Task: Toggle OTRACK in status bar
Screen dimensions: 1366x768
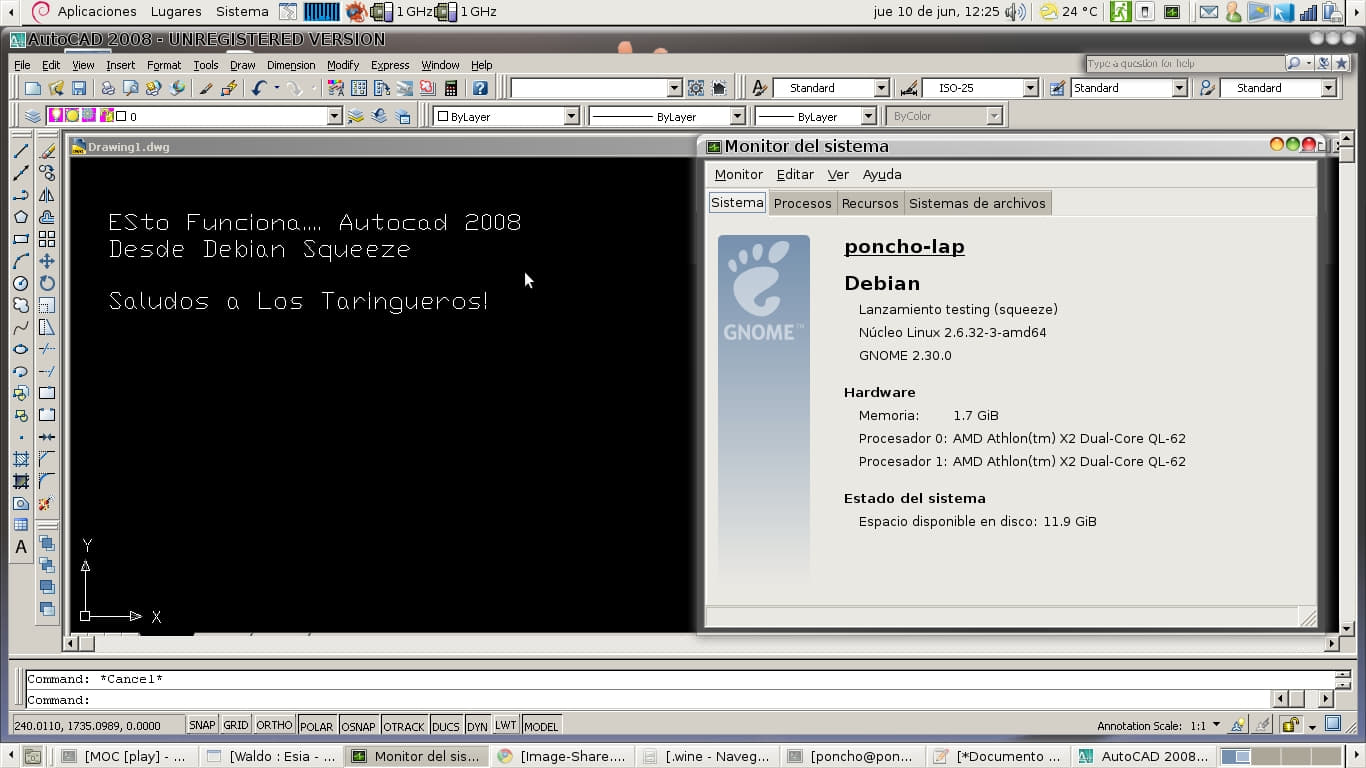Action: [404, 726]
